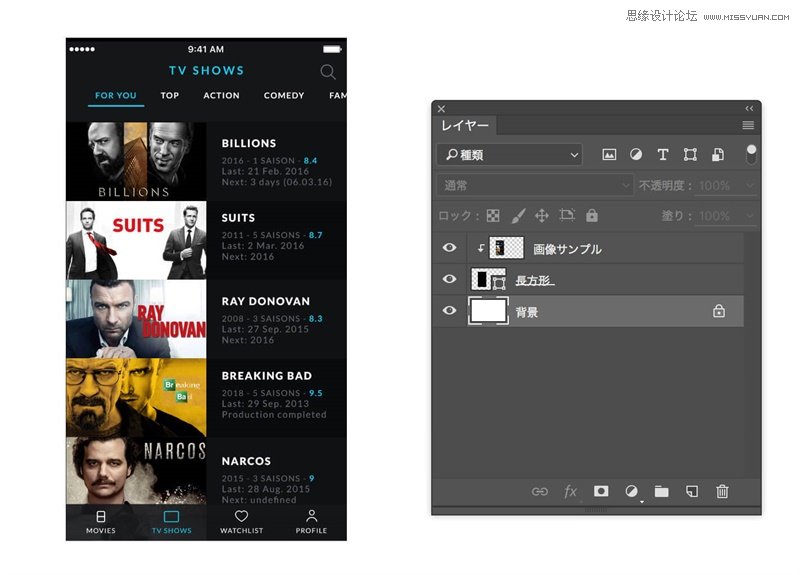Select the ACTION tab

point(221,95)
